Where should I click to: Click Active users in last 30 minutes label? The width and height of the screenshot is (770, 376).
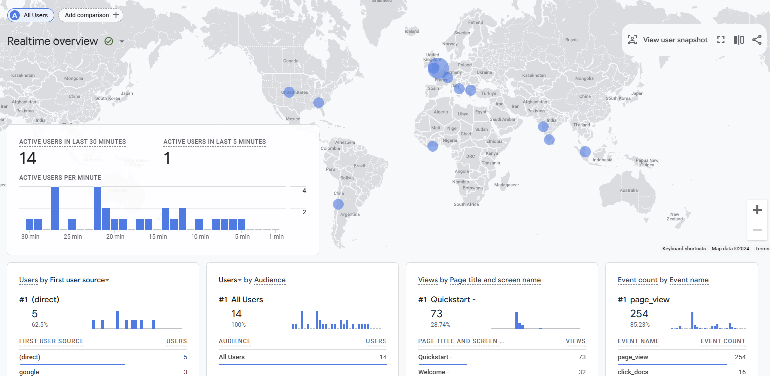[x=72, y=142]
